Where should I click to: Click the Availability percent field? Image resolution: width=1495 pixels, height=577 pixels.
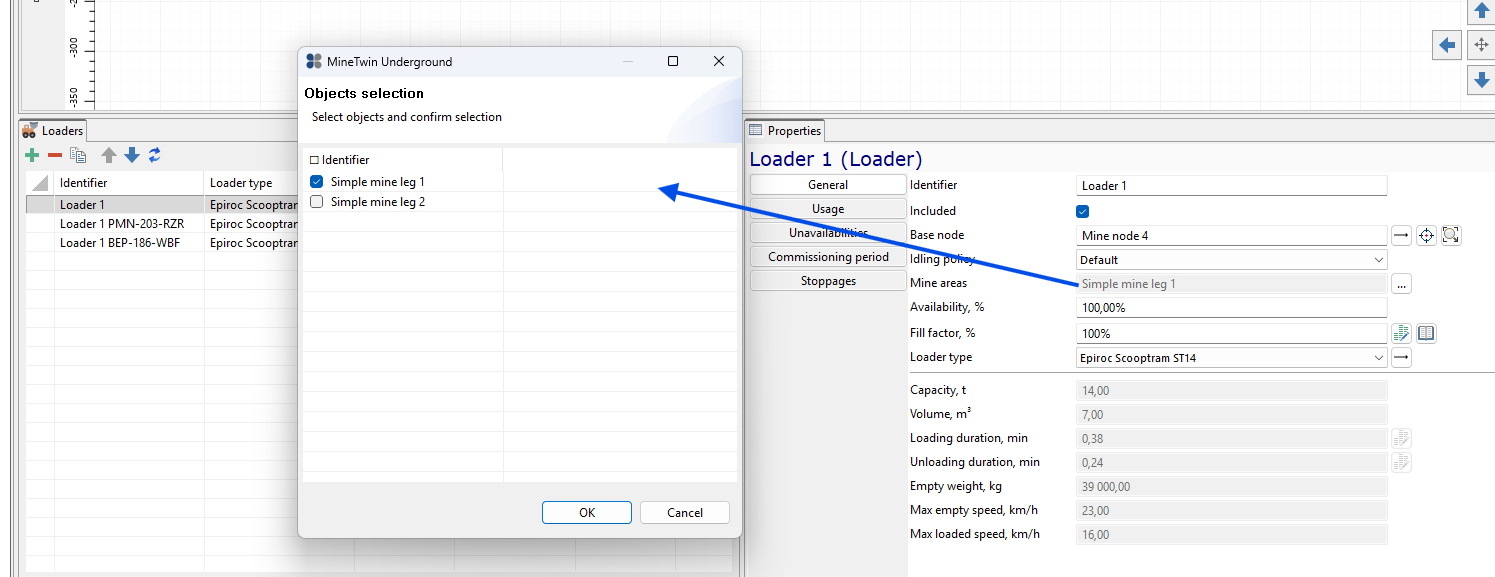click(1232, 308)
